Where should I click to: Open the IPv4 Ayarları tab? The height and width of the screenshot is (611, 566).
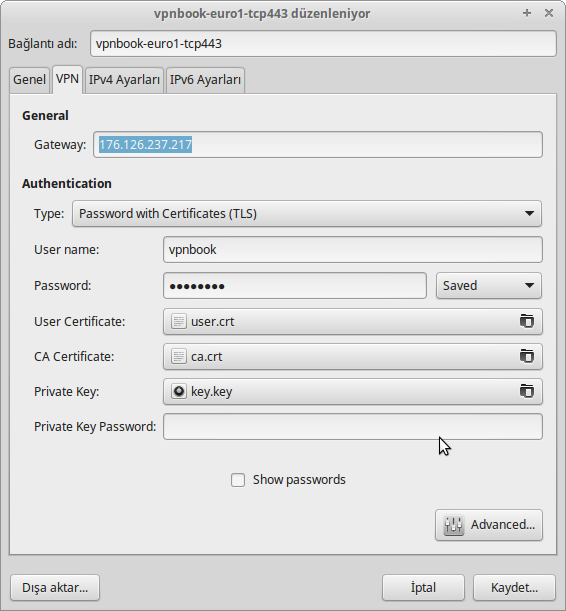coord(124,80)
